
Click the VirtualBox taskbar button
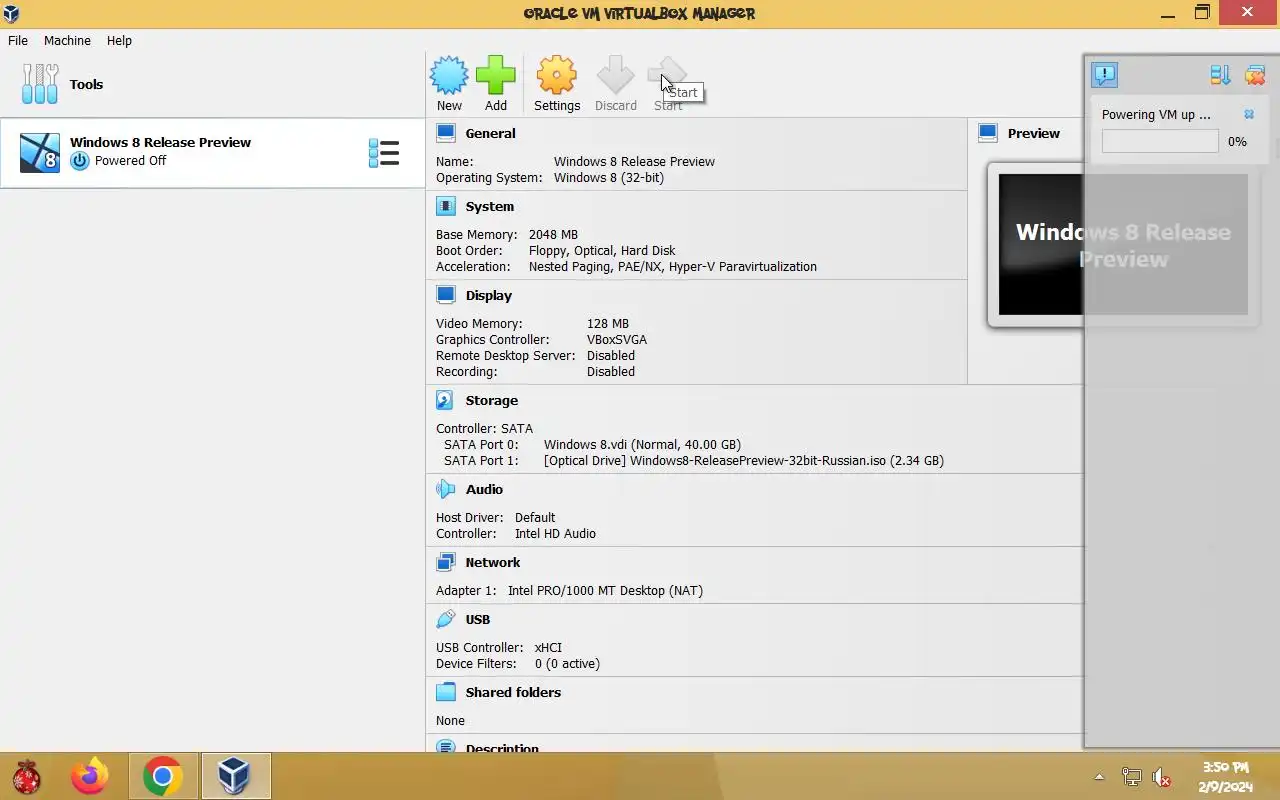point(235,776)
